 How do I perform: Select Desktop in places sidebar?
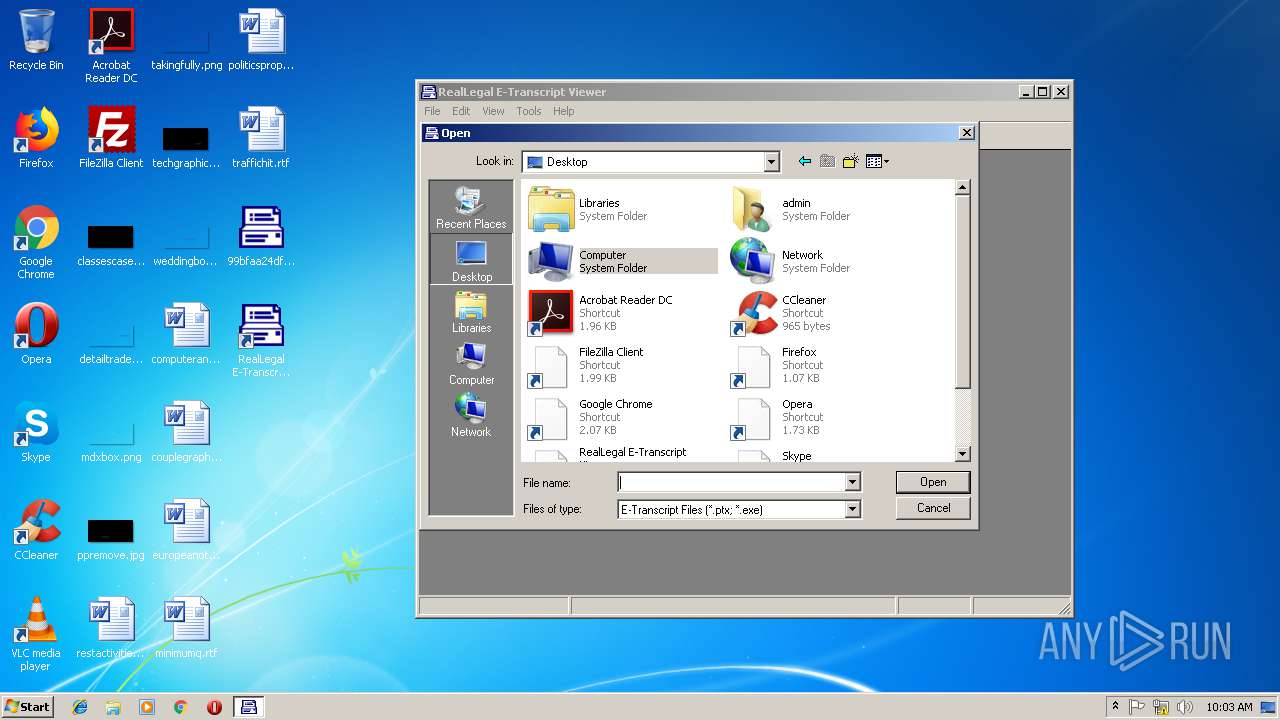pyautogui.click(x=471, y=260)
